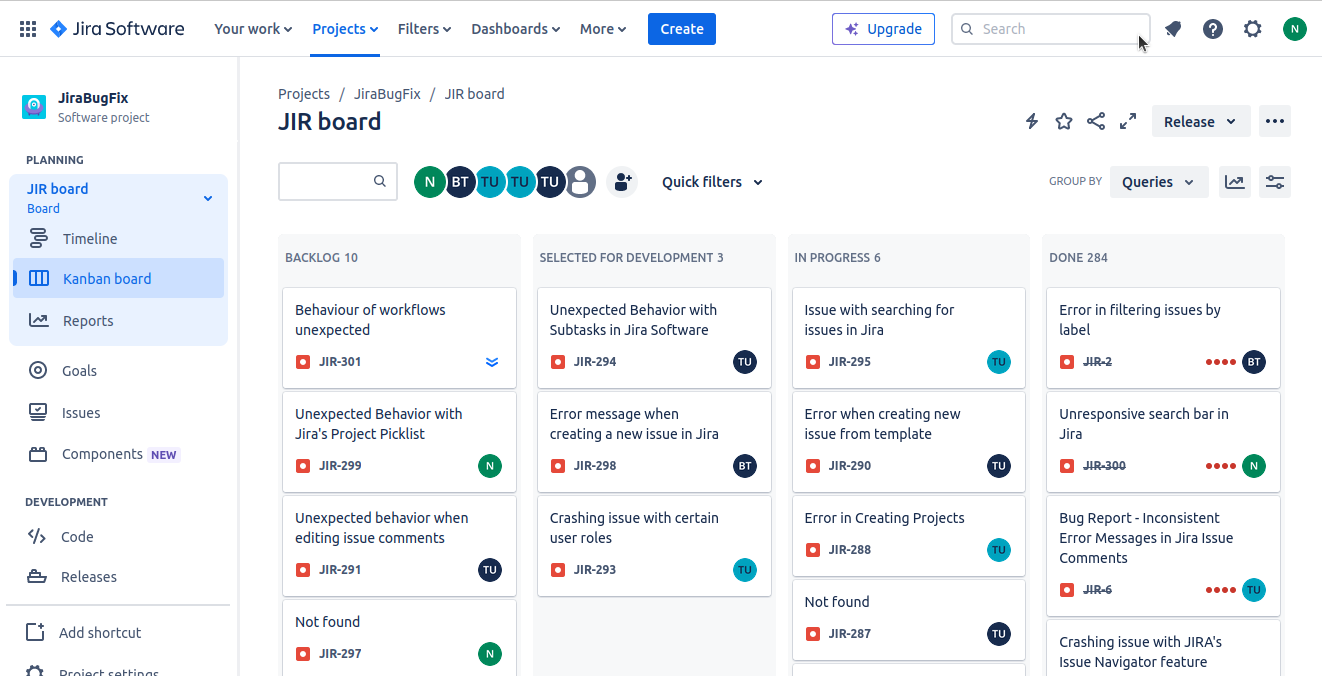Open issue key JIR-298
Screen dimensions: 1322x676
(595, 466)
